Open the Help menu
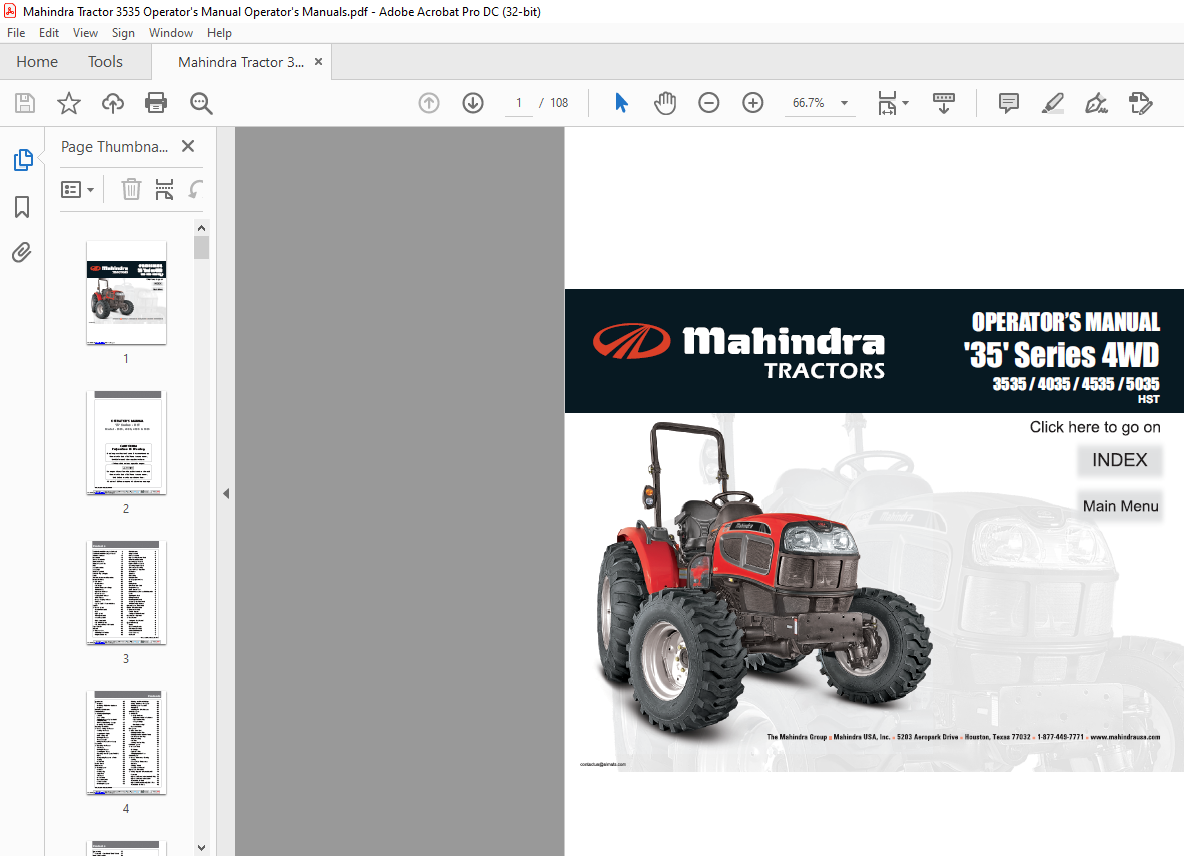1184x856 pixels. pos(219,32)
